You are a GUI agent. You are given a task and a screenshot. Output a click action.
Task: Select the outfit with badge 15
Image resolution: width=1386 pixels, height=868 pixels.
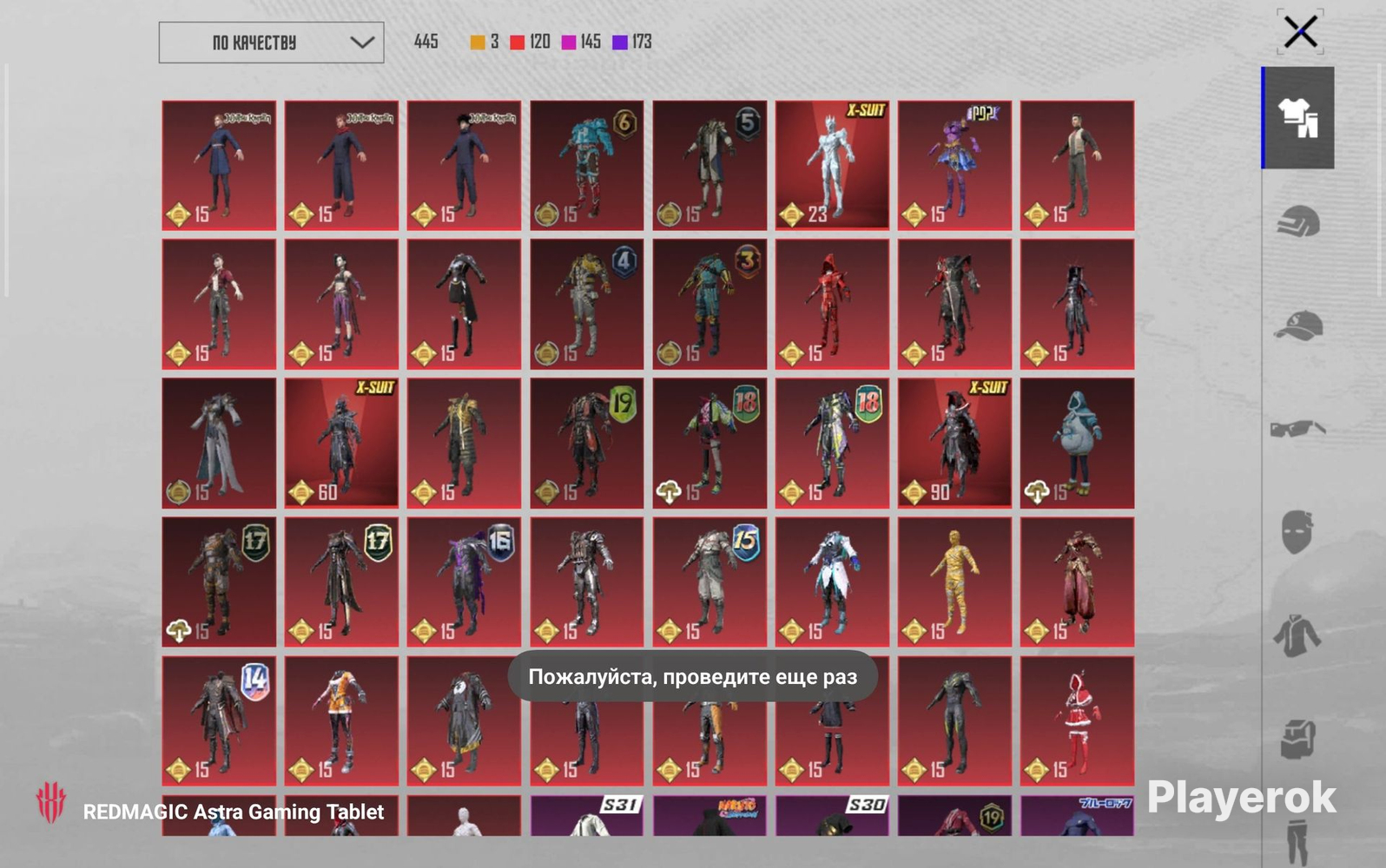[x=709, y=582]
